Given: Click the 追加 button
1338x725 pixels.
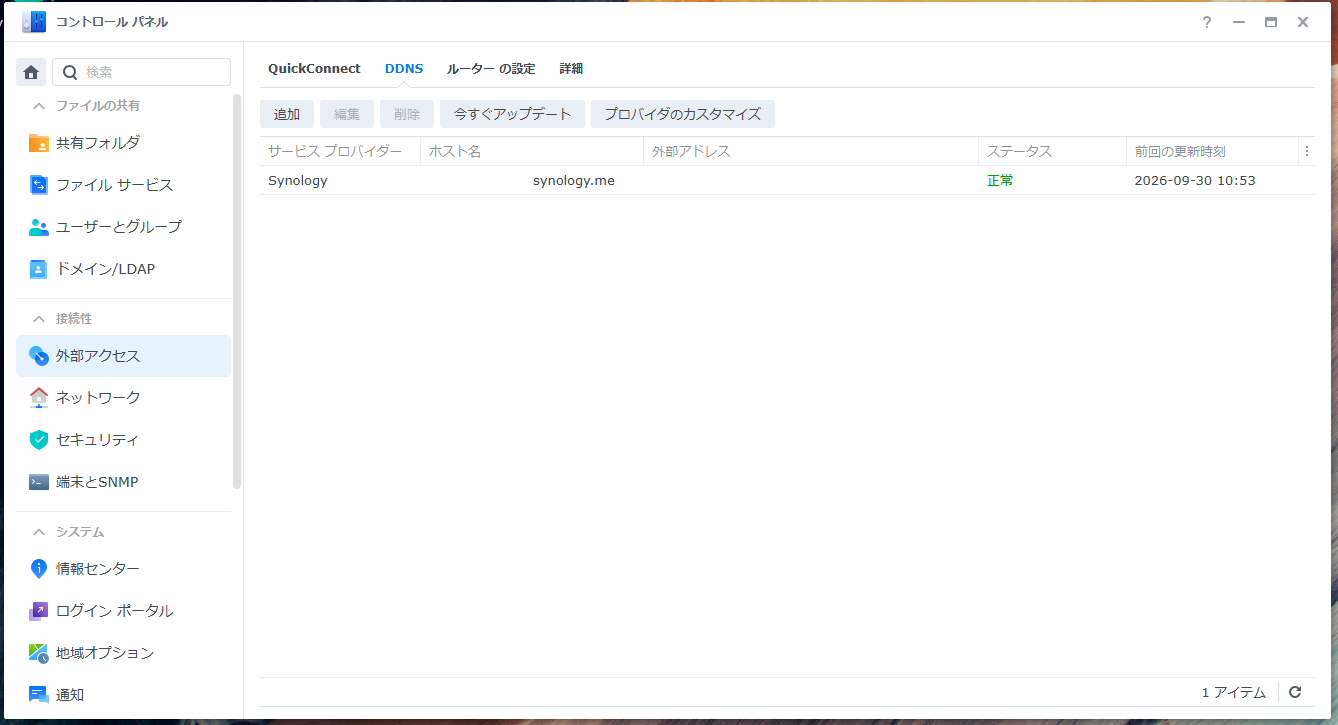Looking at the screenshot, I should [x=287, y=114].
